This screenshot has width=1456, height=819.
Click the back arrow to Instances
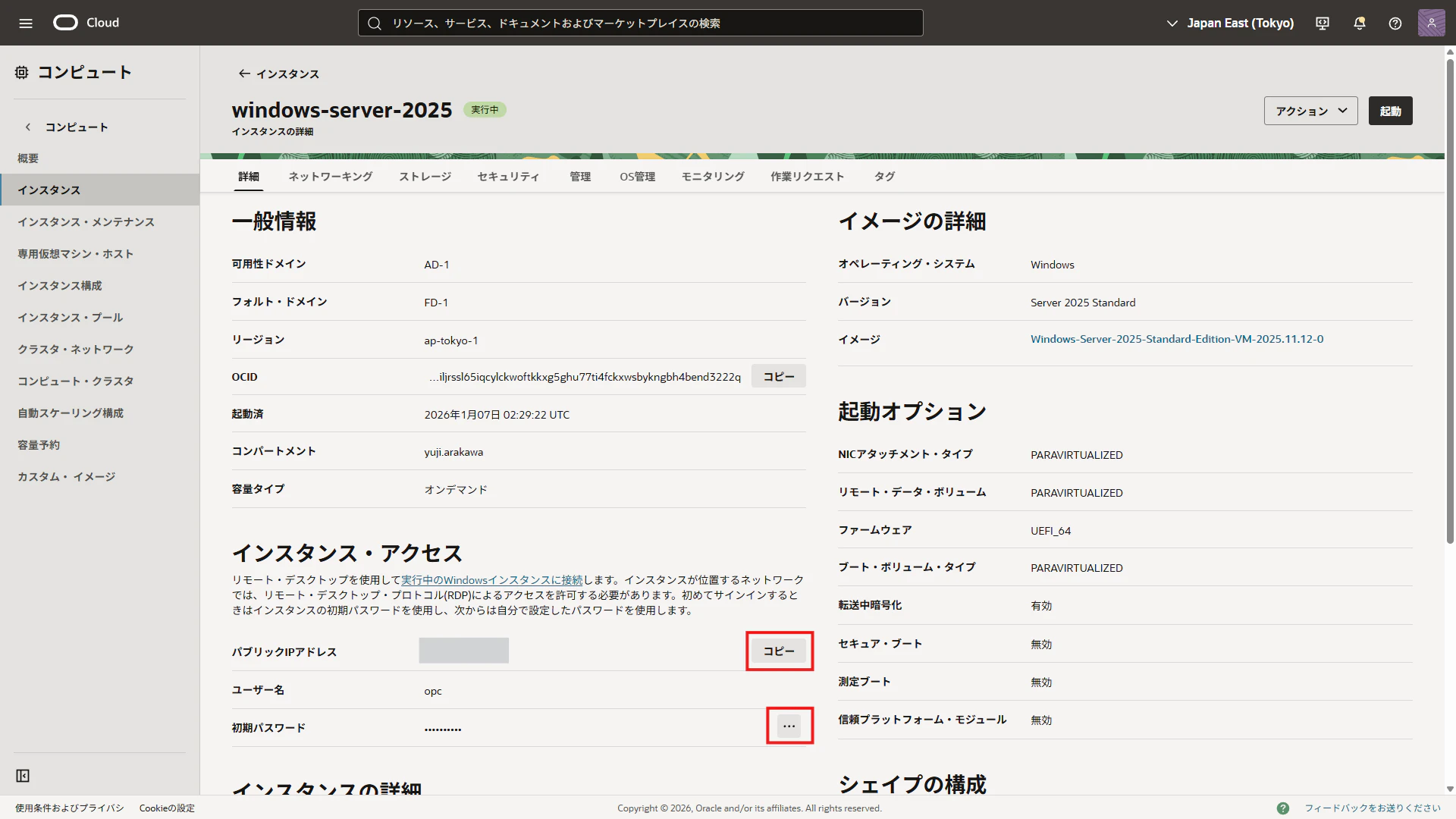click(244, 74)
